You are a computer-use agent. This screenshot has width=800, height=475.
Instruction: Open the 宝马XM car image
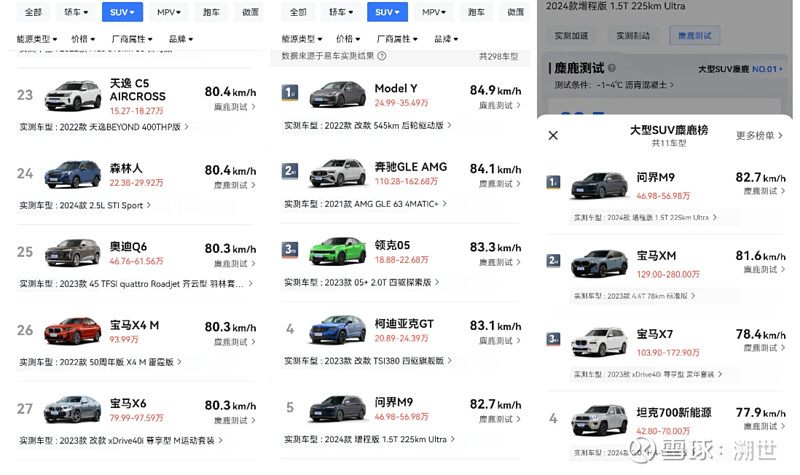(x=599, y=263)
